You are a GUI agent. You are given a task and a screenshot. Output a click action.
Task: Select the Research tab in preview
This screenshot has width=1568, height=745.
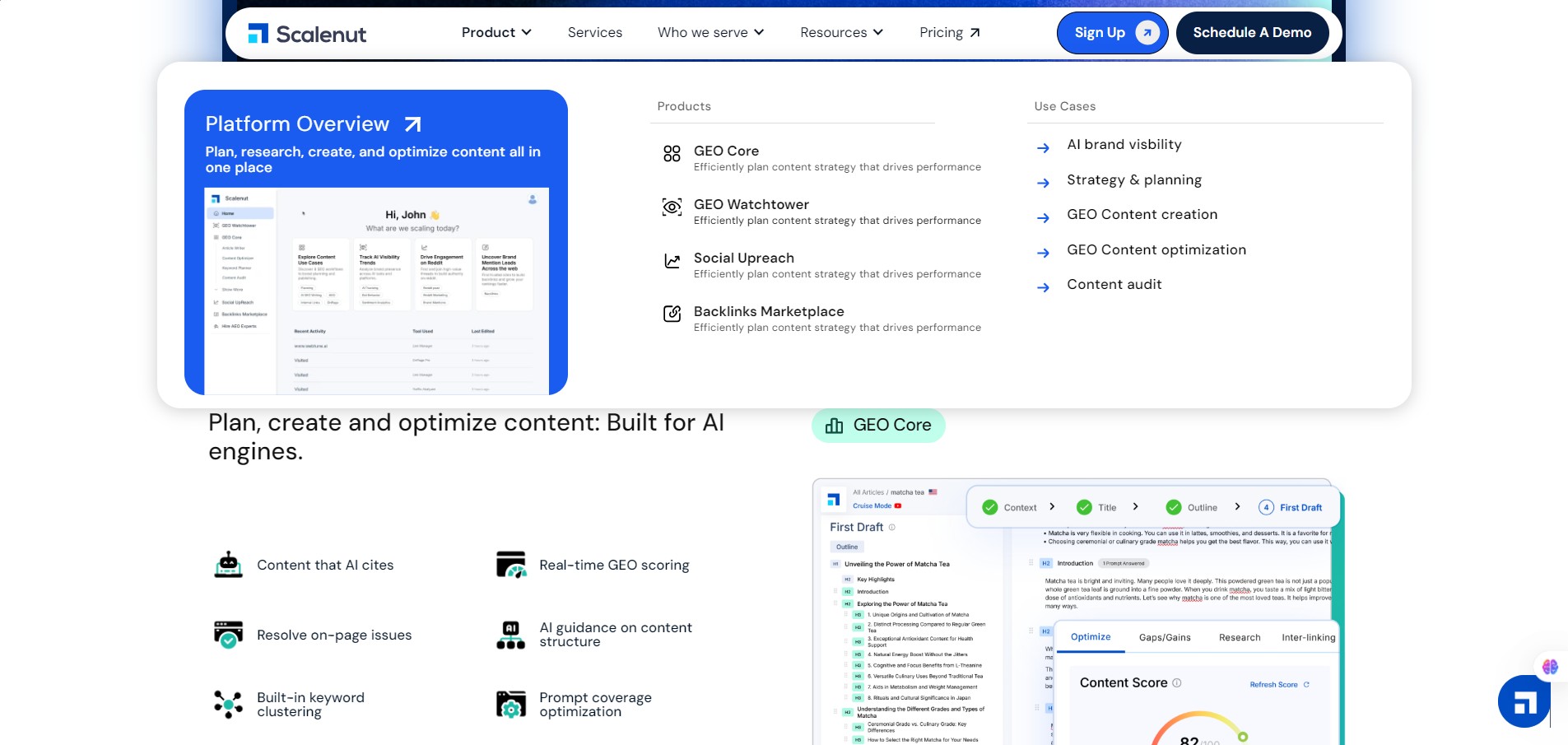1240,638
